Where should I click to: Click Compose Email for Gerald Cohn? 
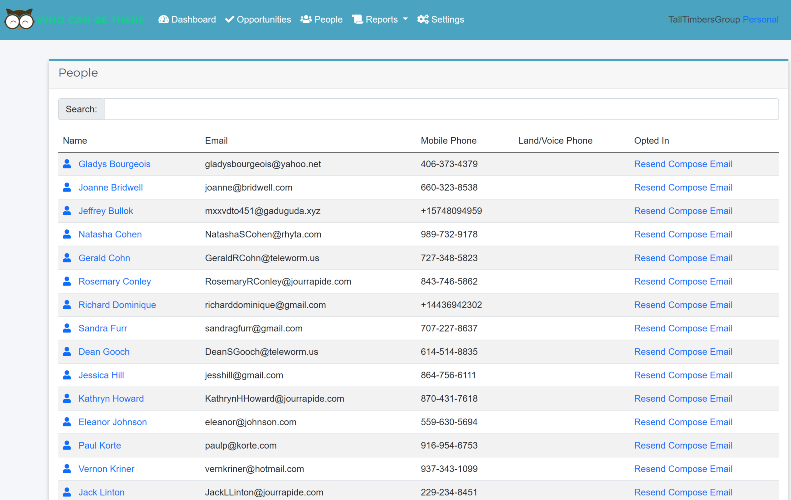pyautogui.click(x=700, y=258)
